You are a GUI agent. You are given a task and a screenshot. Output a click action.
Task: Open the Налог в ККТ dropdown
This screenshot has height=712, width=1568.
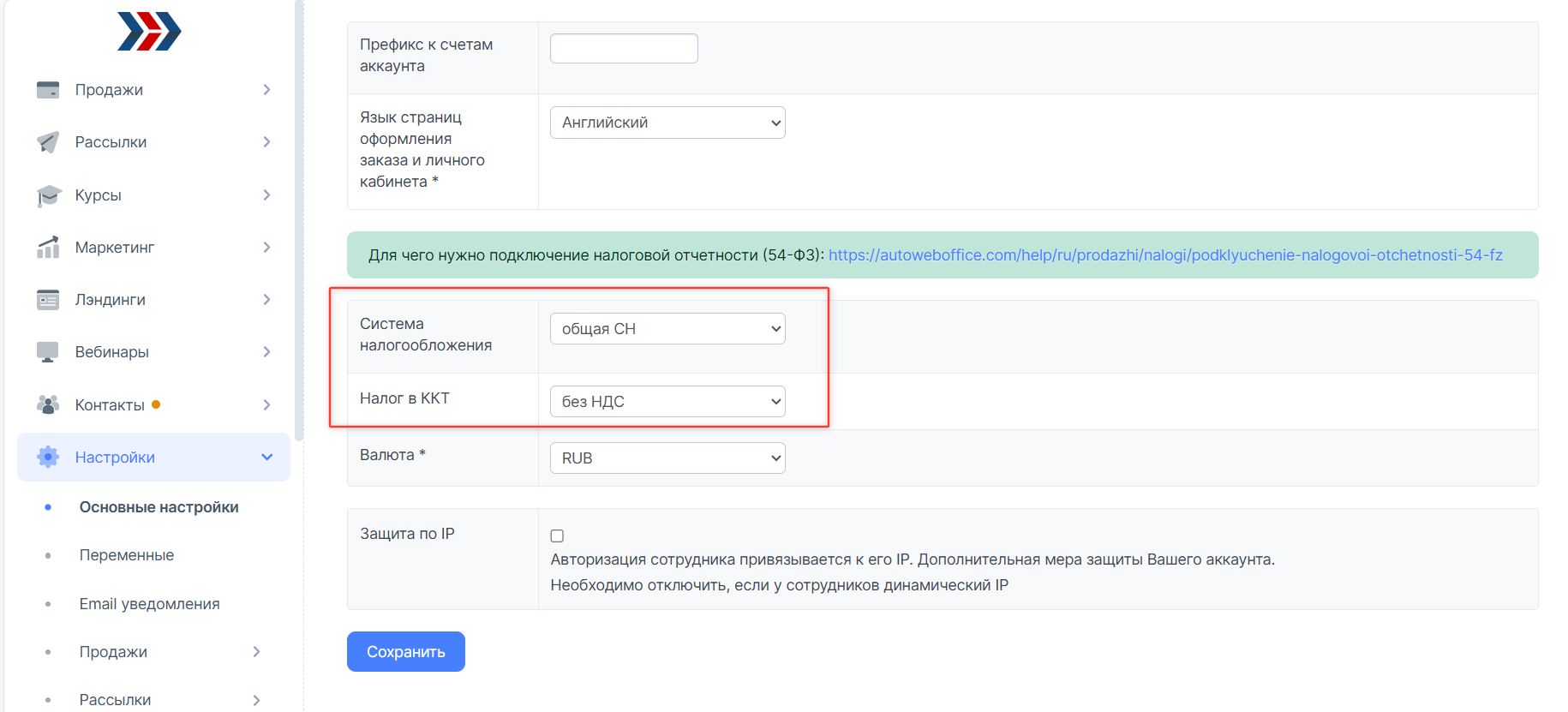pos(667,402)
